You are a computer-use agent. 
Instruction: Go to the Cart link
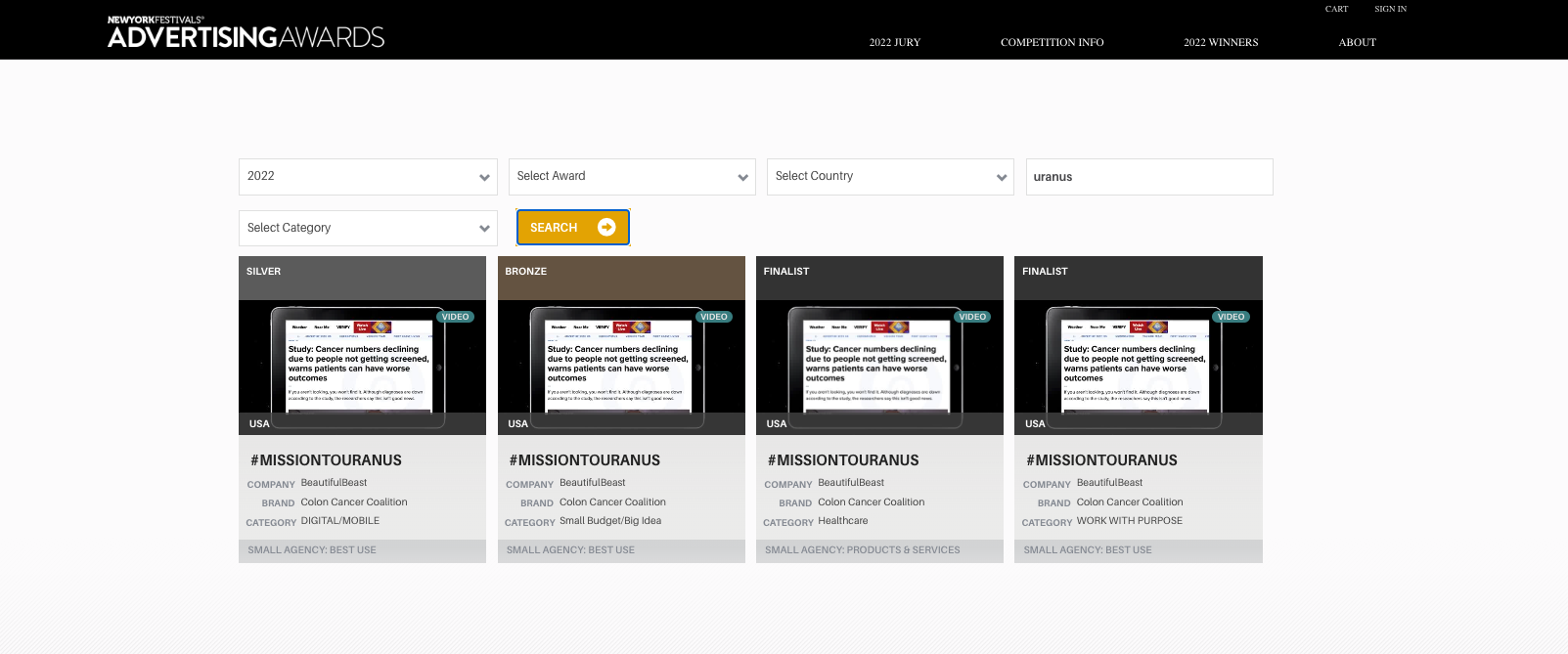pyautogui.click(x=1336, y=9)
